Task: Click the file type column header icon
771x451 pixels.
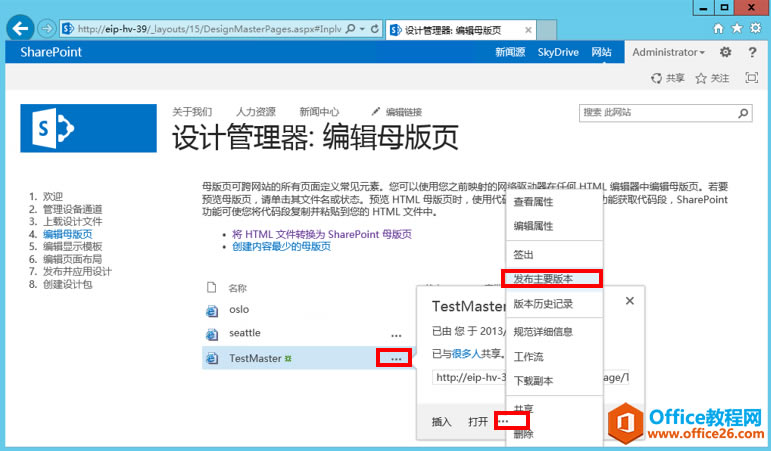Action: (x=211, y=287)
